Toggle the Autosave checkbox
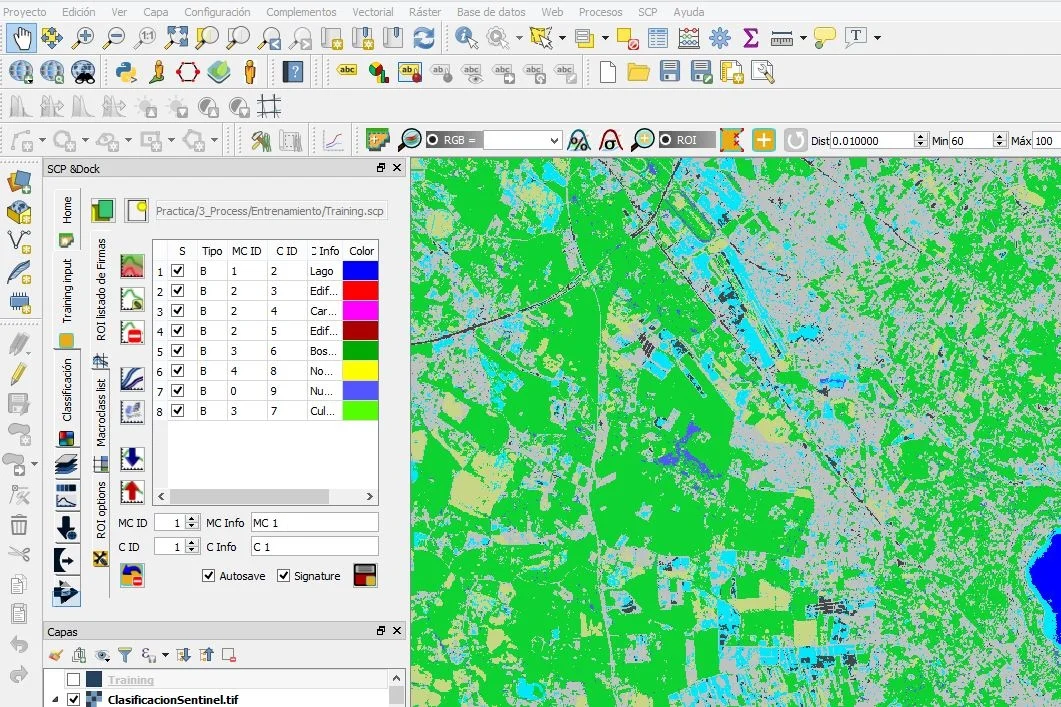Viewport: 1061px width, 707px height. click(x=208, y=576)
